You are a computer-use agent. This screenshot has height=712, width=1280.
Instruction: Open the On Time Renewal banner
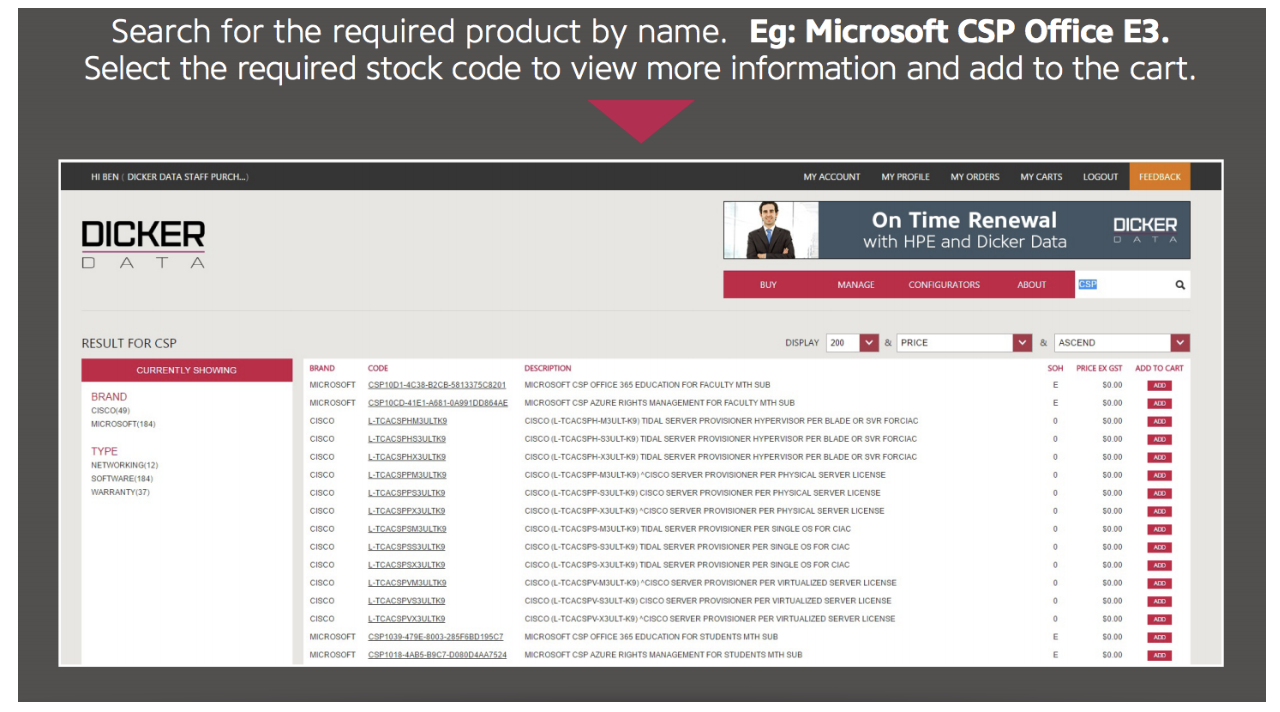coord(956,230)
